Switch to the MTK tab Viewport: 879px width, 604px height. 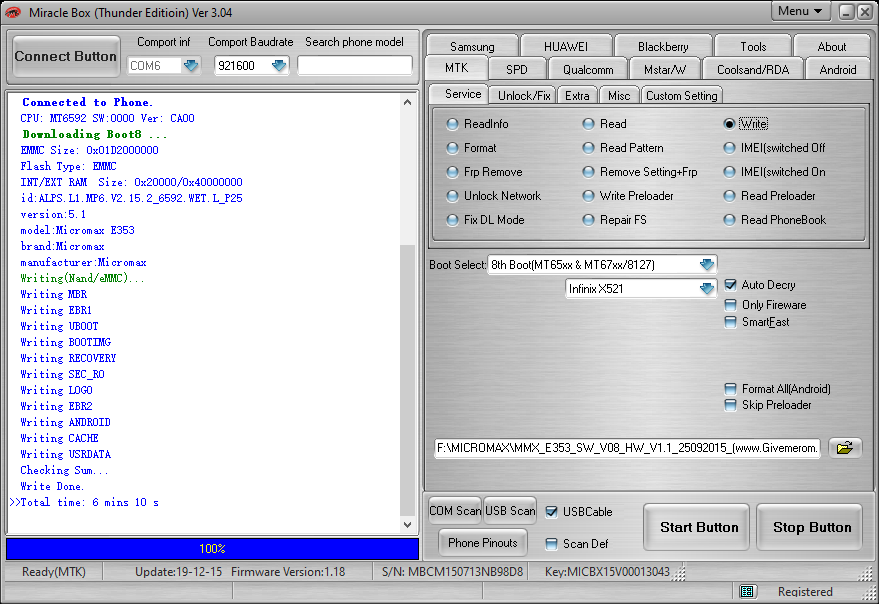[456, 68]
